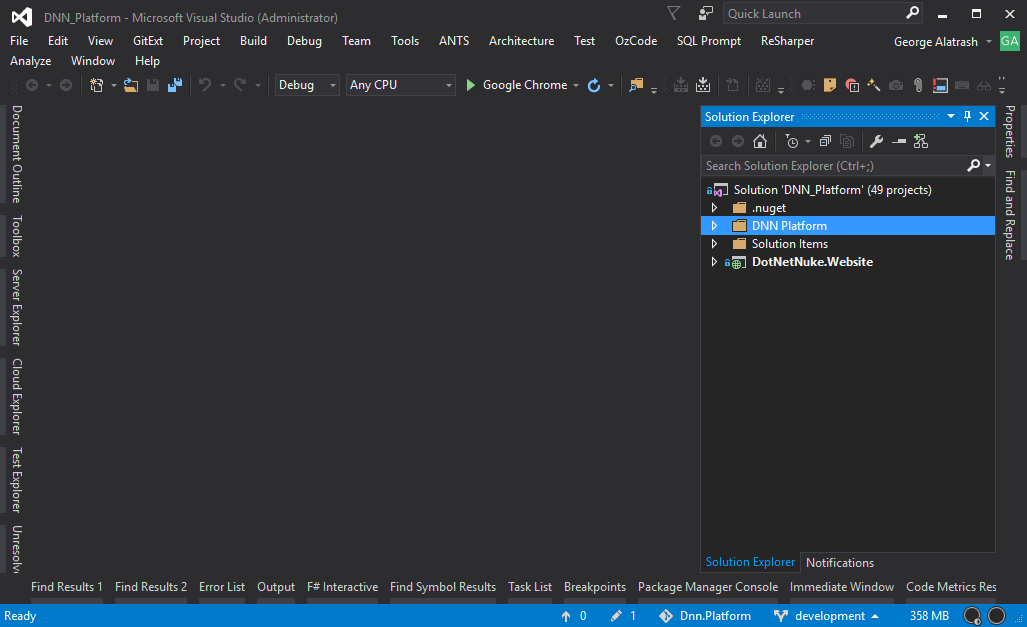Open Properties via the wrench icon
Image resolution: width=1027 pixels, height=627 pixels.
tap(876, 142)
